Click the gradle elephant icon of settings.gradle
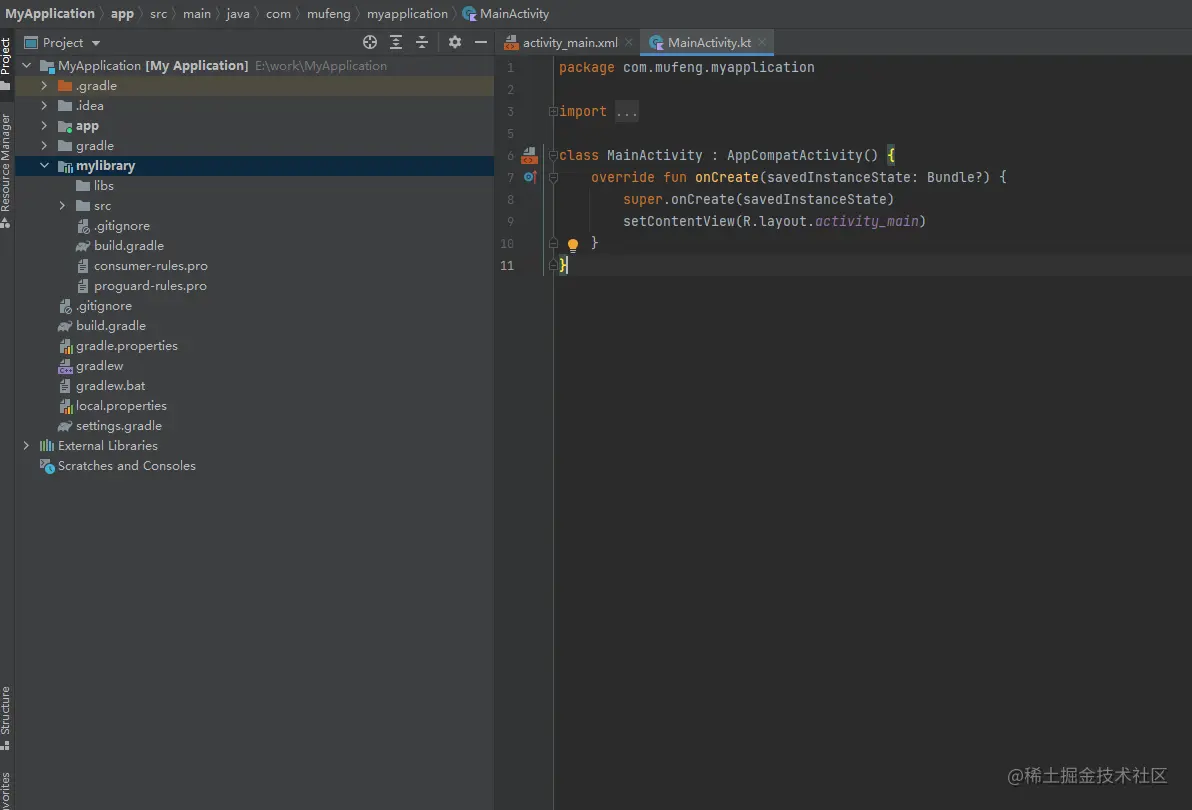 pos(65,426)
